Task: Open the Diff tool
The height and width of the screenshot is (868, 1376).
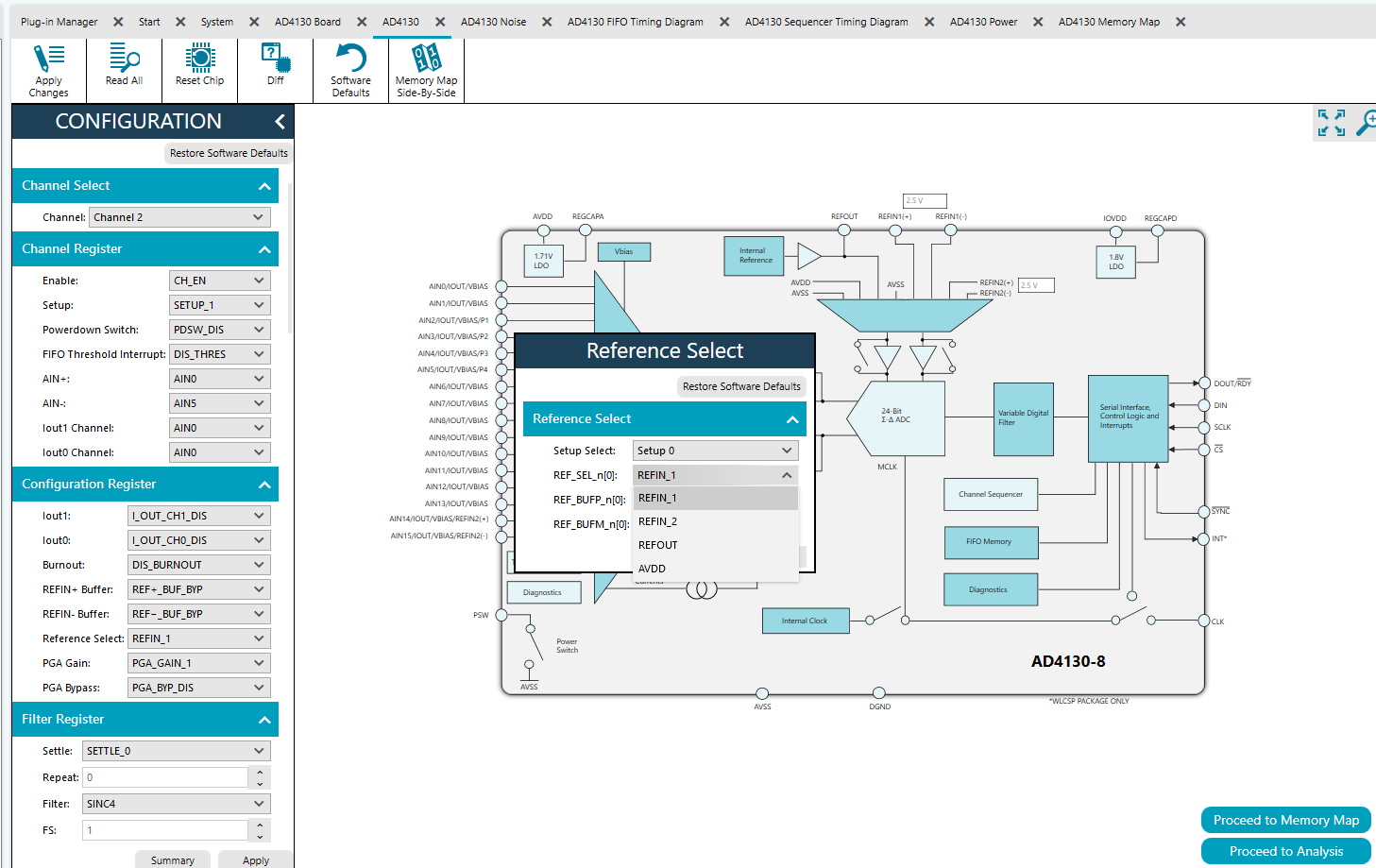Action: point(275,65)
